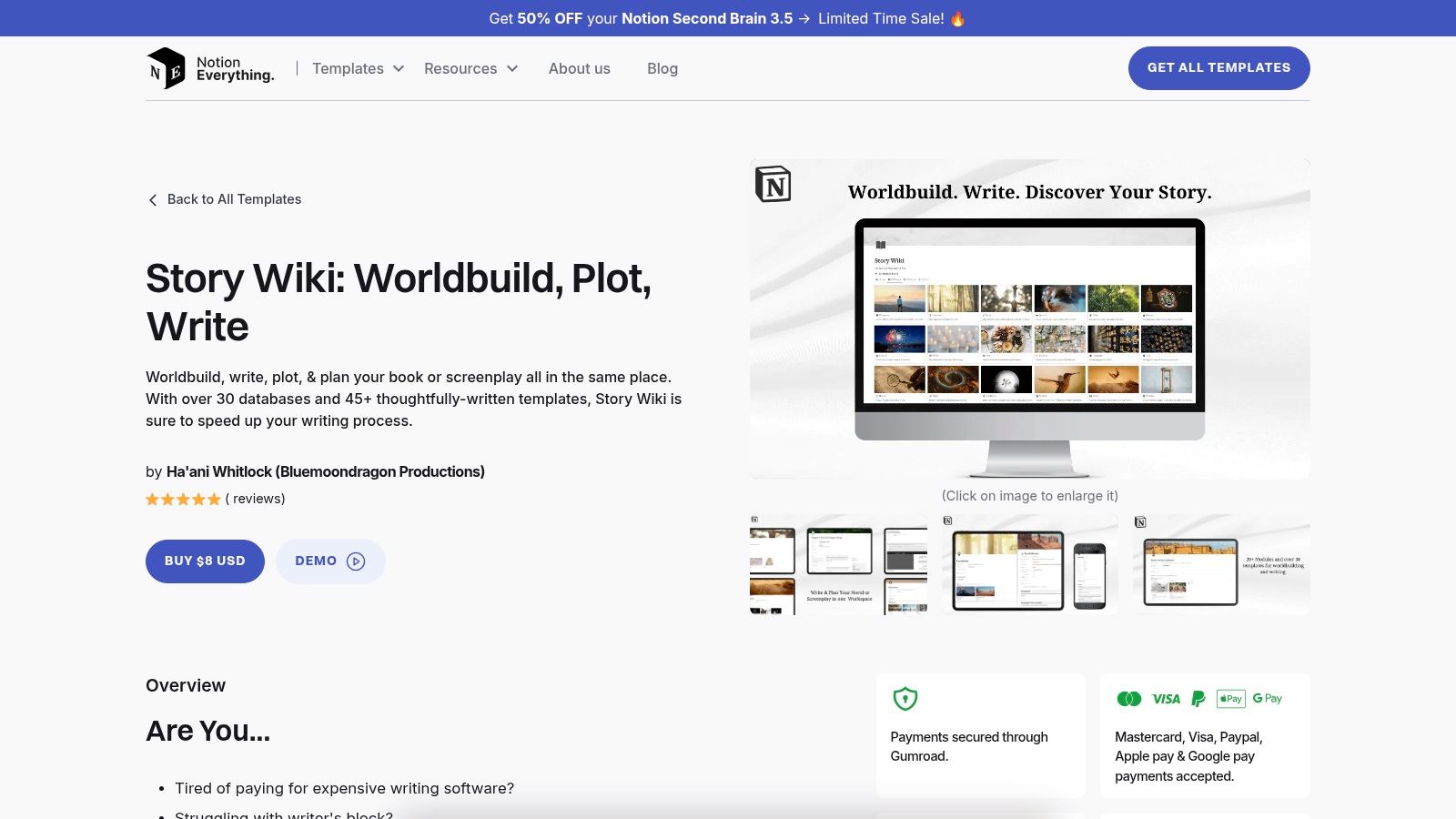This screenshot has width=1456, height=819.
Task: Click 'Tired of paying for expensive writing software?' bullet
Action: [344, 788]
